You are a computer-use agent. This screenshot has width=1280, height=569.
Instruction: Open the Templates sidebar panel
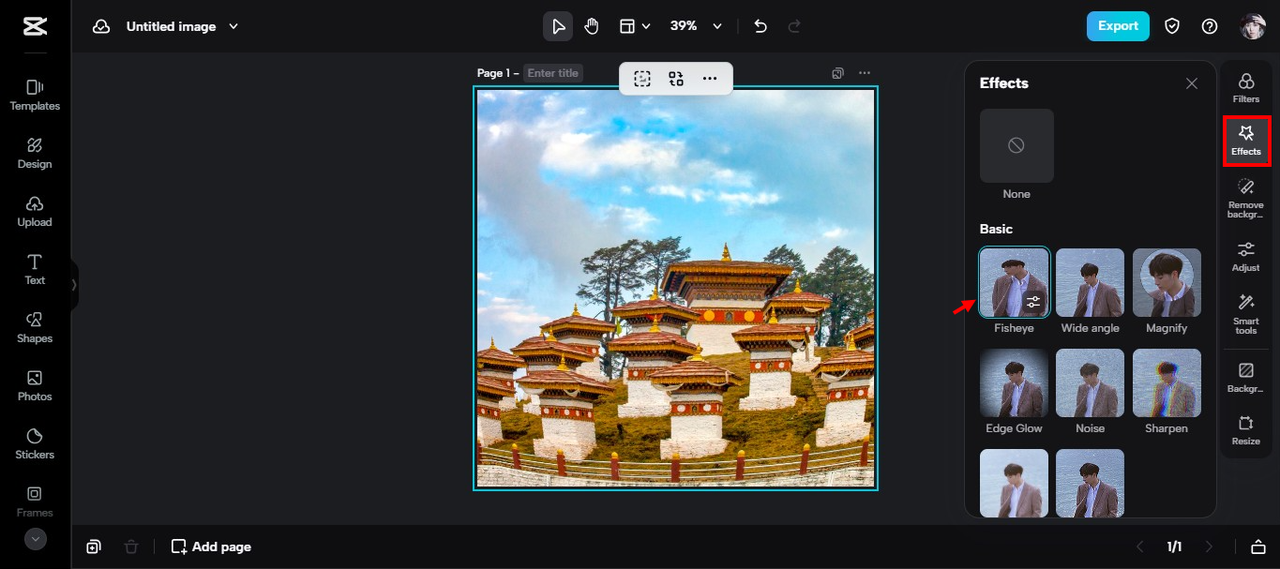pyautogui.click(x=35, y=95)
